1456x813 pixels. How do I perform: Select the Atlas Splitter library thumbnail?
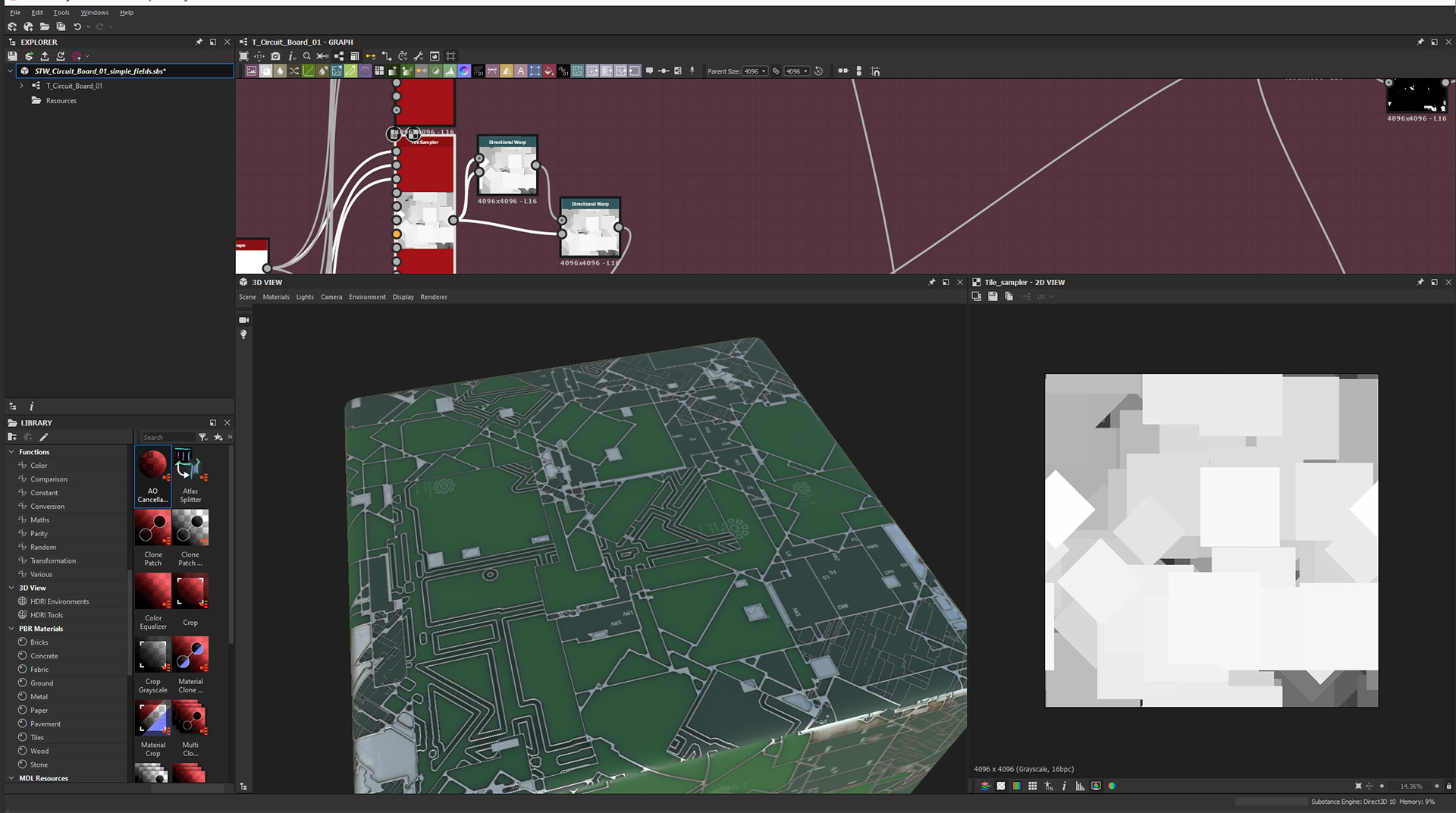190,476
